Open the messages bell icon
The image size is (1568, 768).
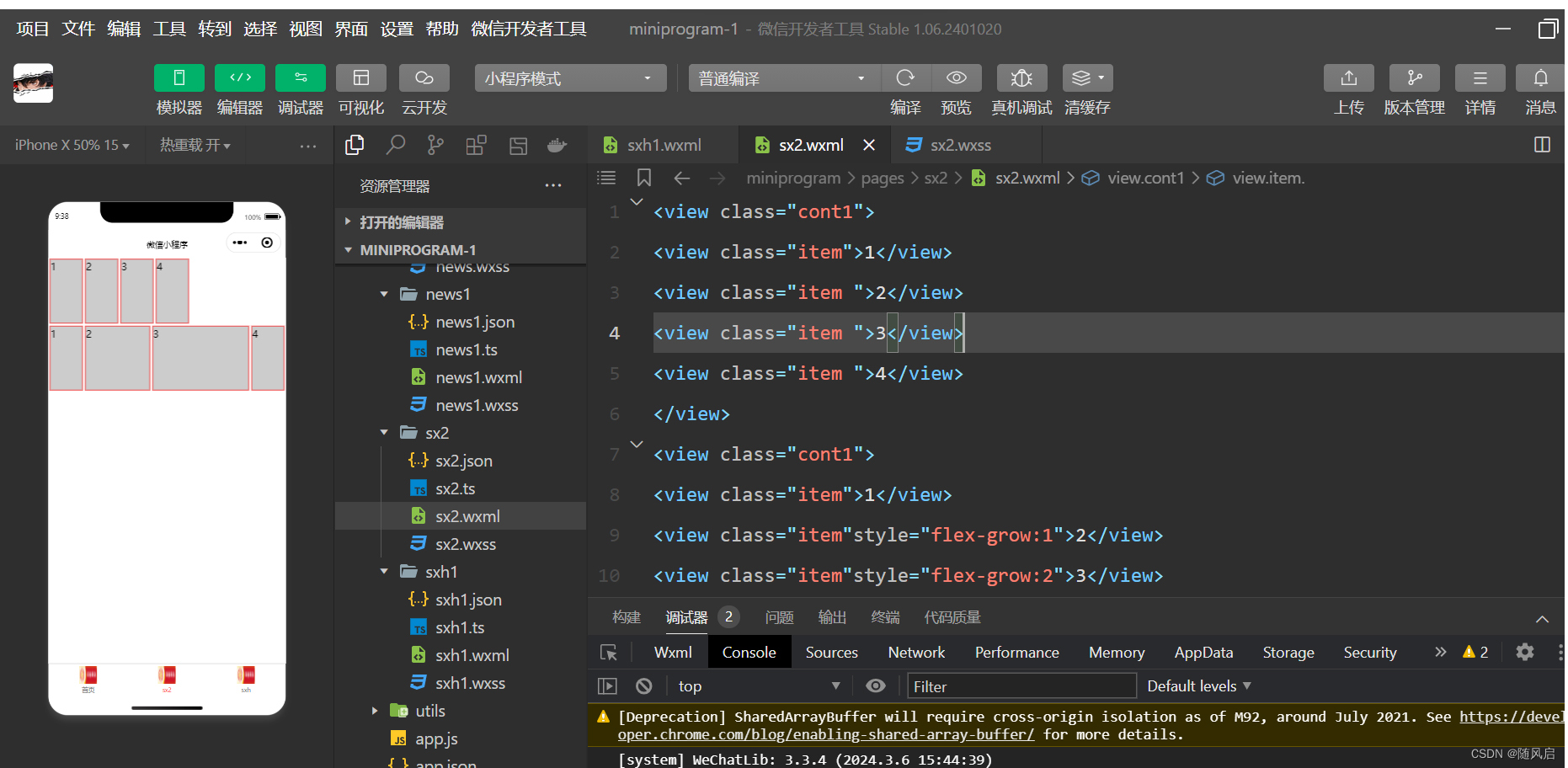(1540, 78)
